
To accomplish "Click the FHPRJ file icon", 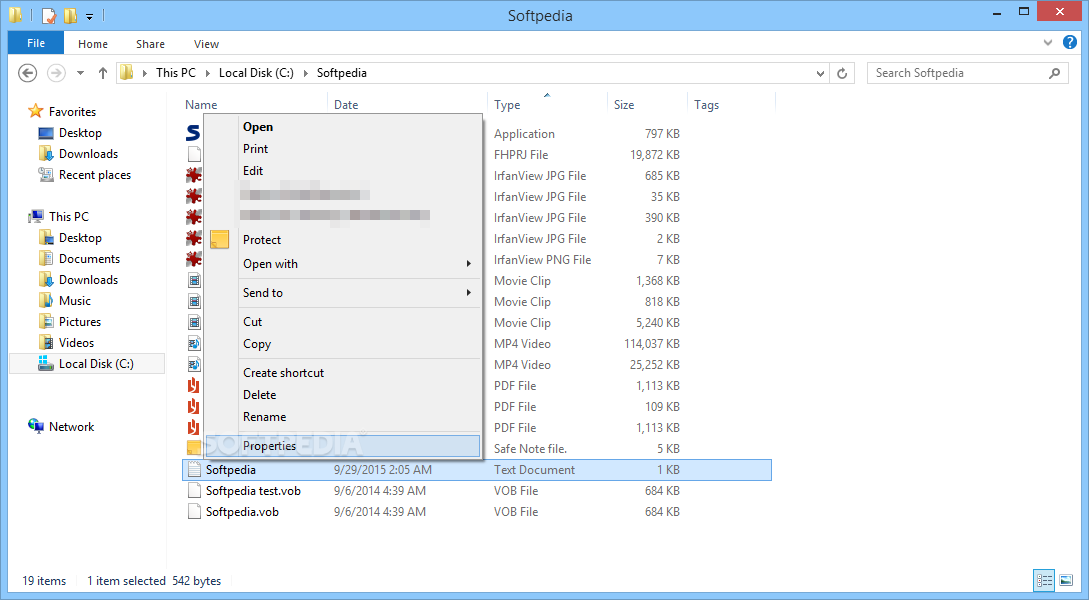I will (194, 154).
